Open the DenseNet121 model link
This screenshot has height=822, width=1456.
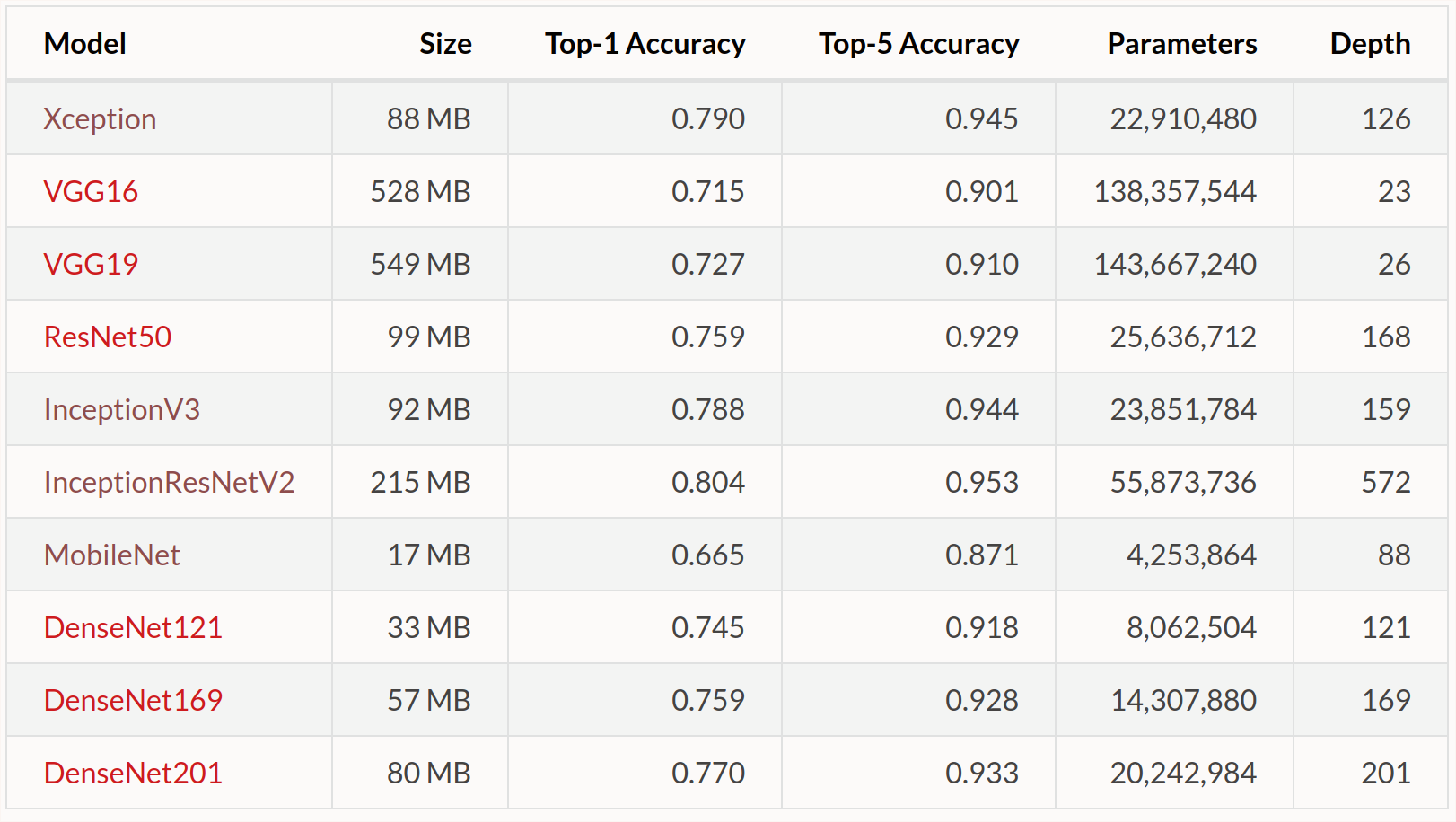pyautogui.click(x=133, y=627)
